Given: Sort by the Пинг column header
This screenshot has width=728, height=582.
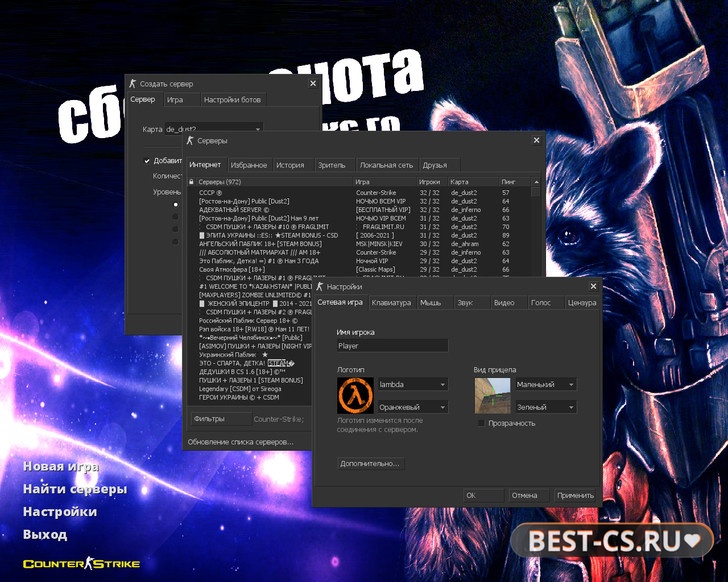Looking at the screenshot, I should coord(514,182).
